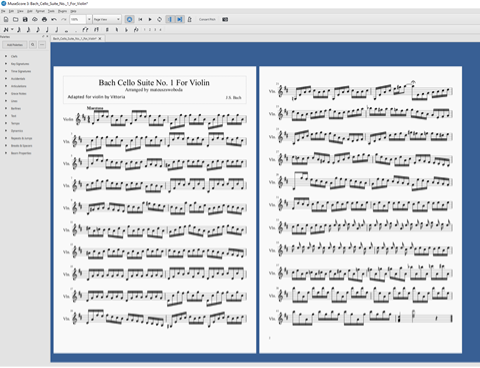
Task: Select the quarter note duration
Action: coord(47,30)
